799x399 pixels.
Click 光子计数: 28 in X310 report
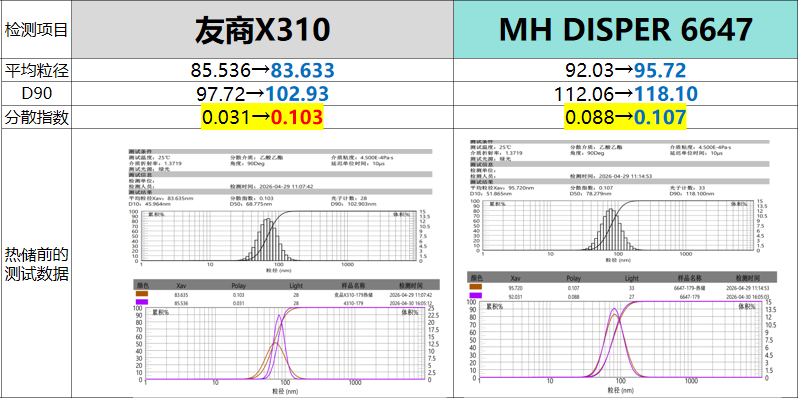350,198
